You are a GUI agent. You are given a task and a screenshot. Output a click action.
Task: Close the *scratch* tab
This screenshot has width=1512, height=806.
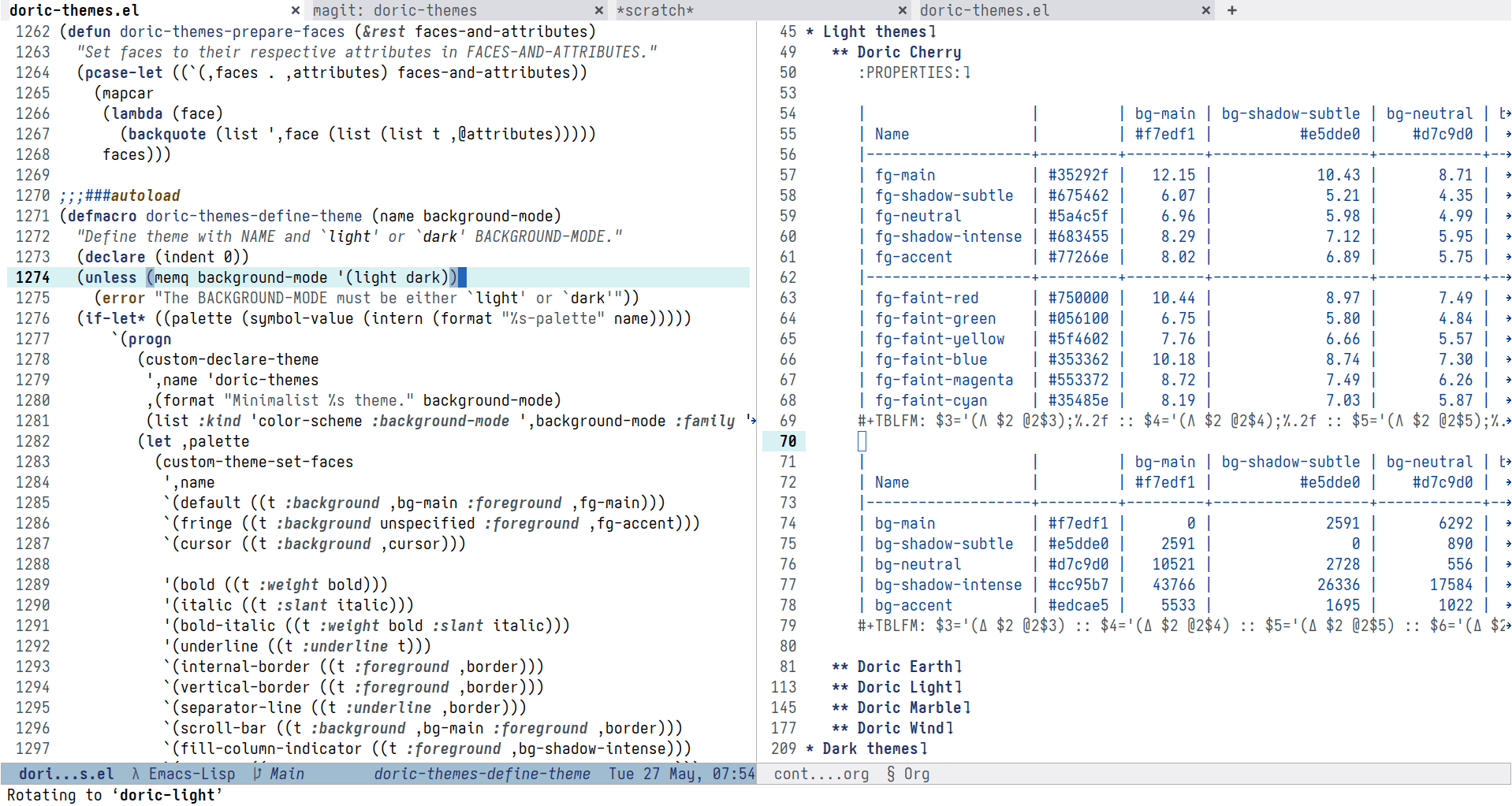(903, 10)
